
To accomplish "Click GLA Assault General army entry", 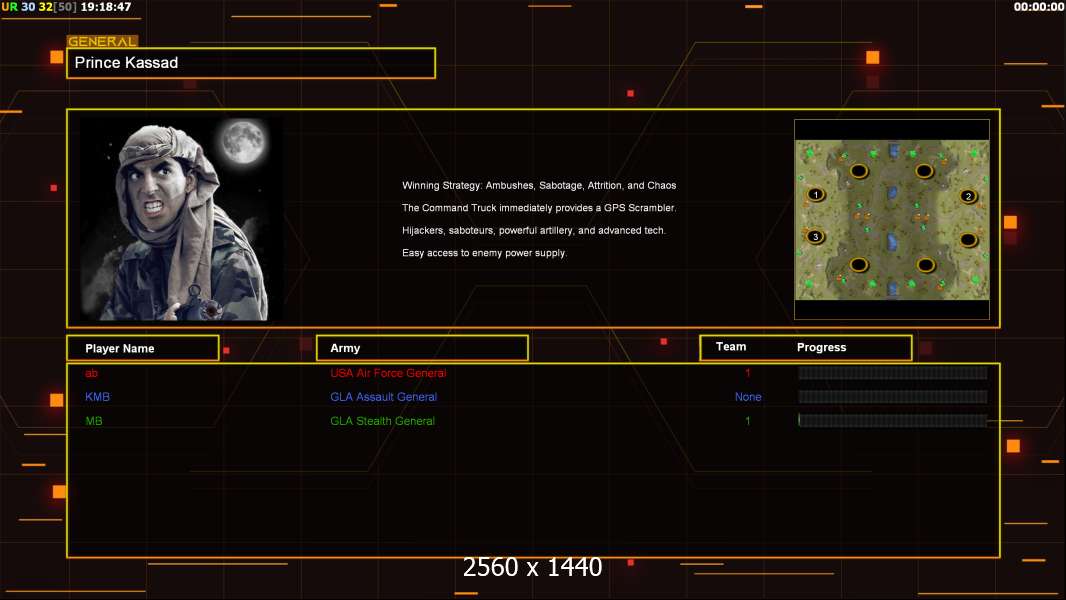I will tap(383, 397).
